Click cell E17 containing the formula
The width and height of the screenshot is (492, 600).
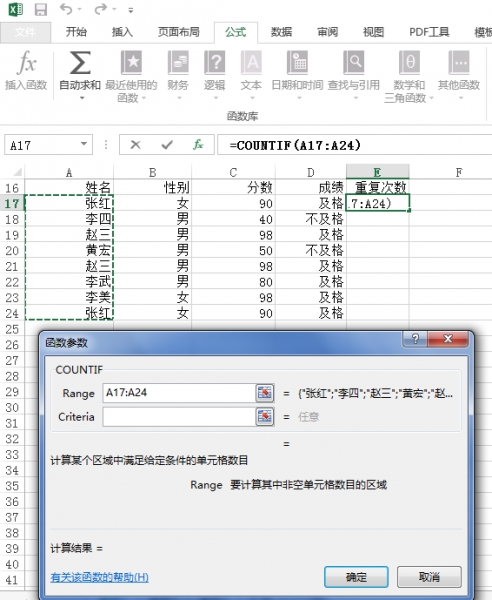pos(378,203)
